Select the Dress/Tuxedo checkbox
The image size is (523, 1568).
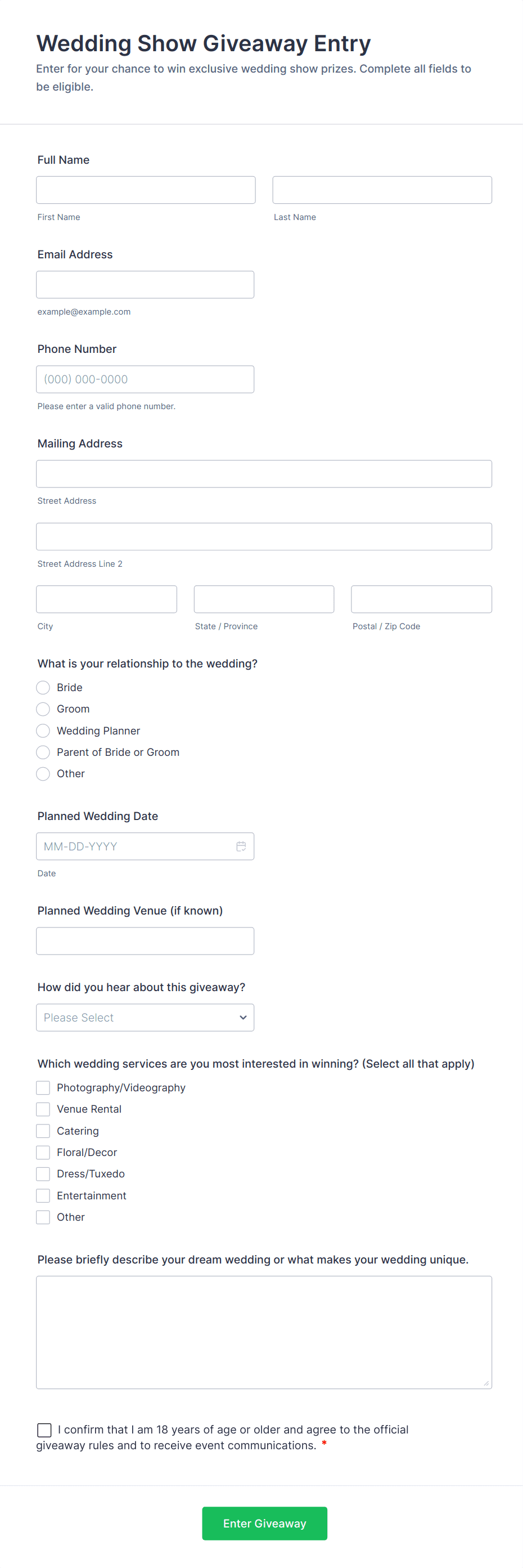click(43, 1173)
